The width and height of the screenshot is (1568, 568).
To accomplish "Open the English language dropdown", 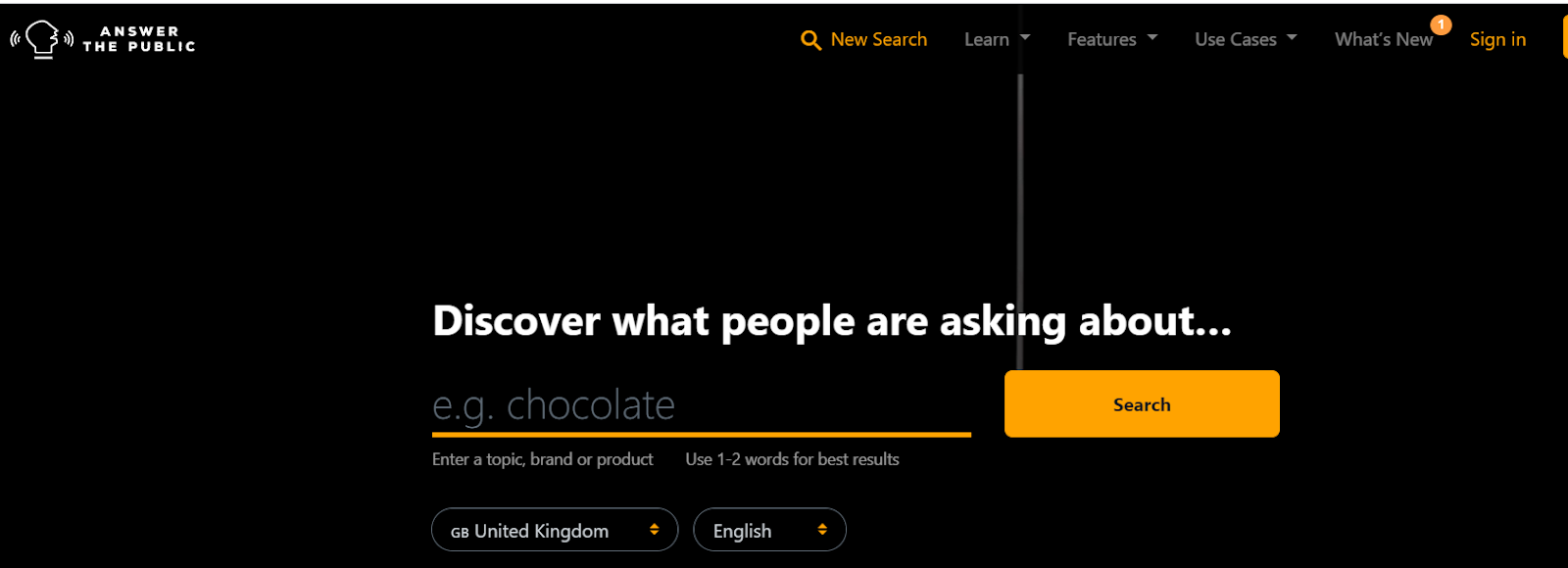I will click(769, 530).
